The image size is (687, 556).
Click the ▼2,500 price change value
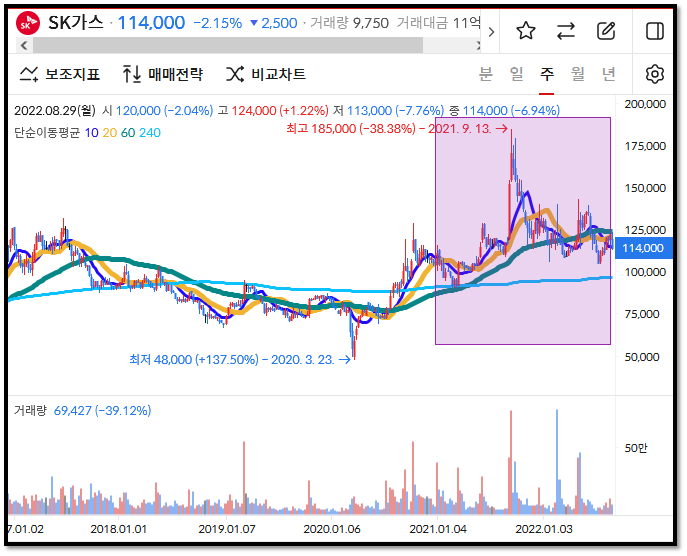(x=273, y=23)
